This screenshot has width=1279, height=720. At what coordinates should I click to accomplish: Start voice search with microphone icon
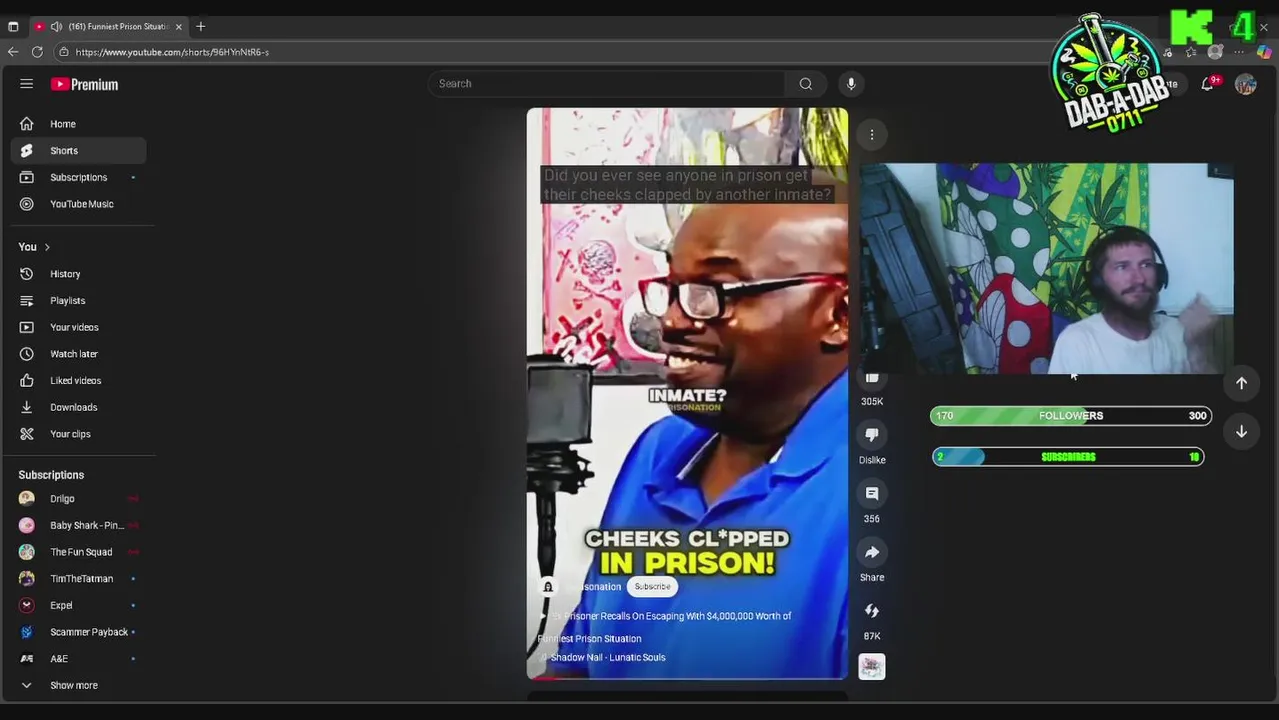851,84
